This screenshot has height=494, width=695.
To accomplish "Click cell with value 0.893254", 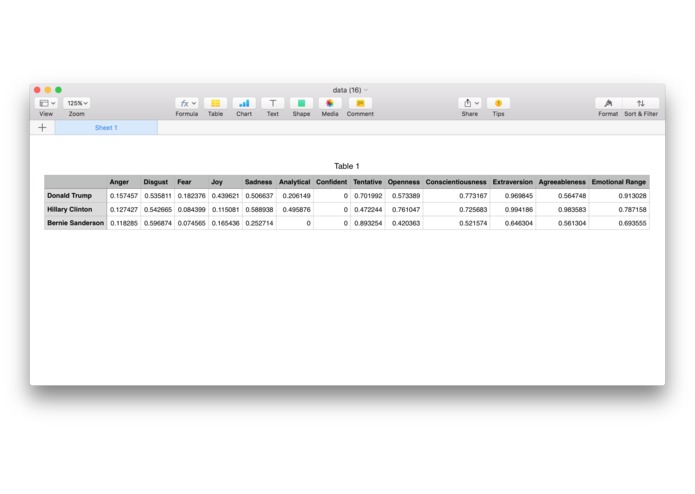I will pos(368,223).
